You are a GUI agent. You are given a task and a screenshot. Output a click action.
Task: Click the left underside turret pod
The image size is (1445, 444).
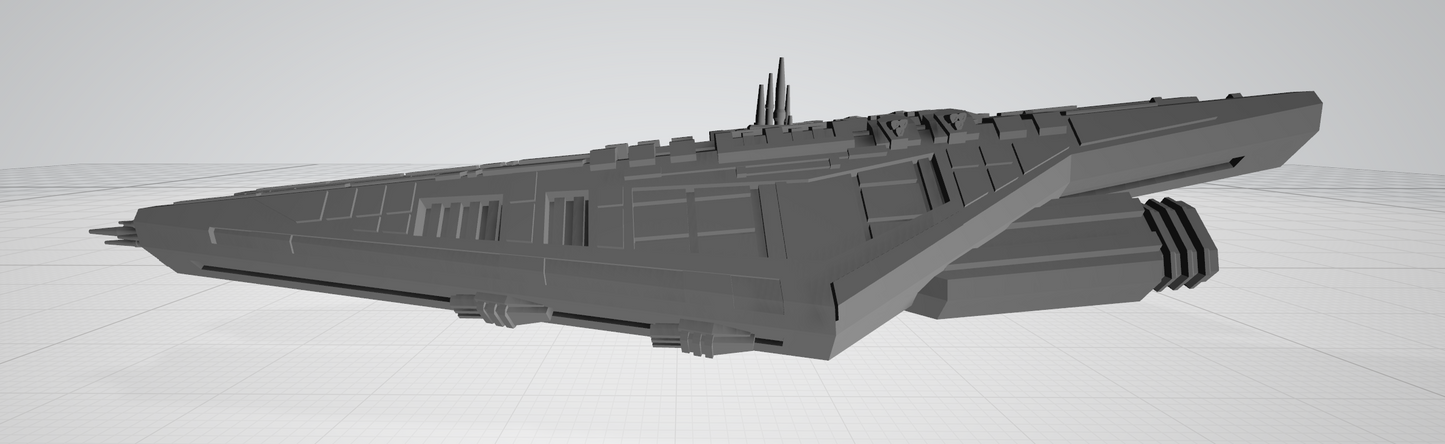tap(495, 310)
